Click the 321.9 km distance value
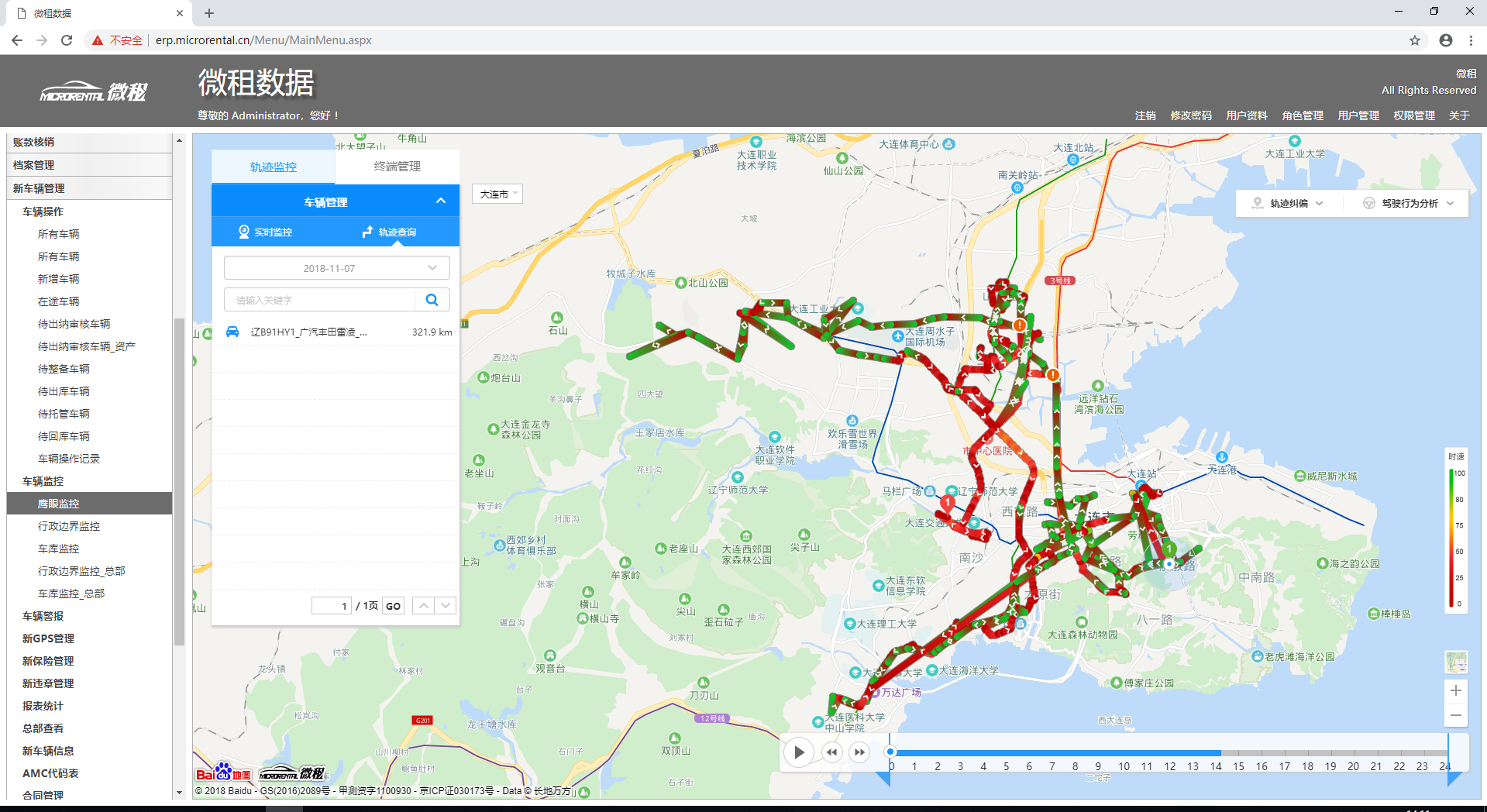Screen dimensions: 1487x812 (432, 332)
